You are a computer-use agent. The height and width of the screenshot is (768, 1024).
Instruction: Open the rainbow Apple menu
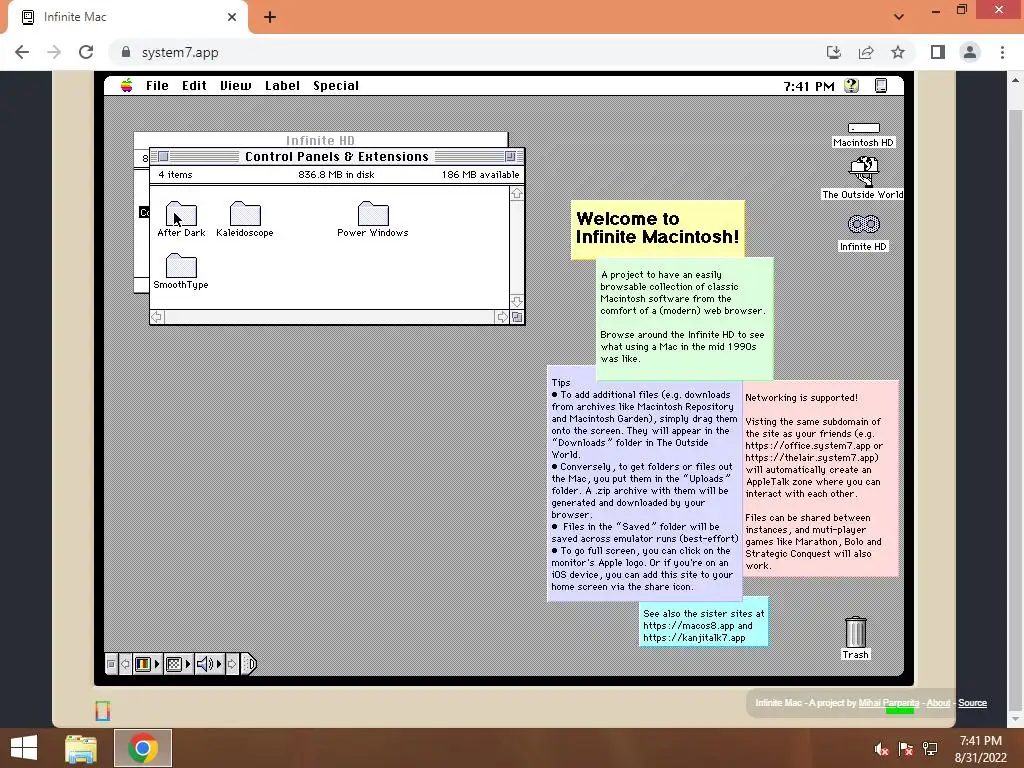click(x=127, y=86)
